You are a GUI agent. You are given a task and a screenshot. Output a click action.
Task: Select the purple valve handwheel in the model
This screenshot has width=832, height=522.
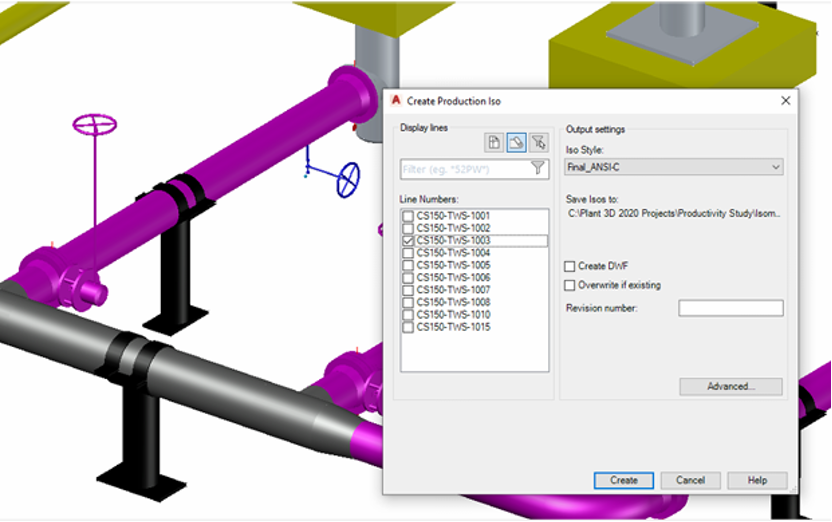[94, 125]
